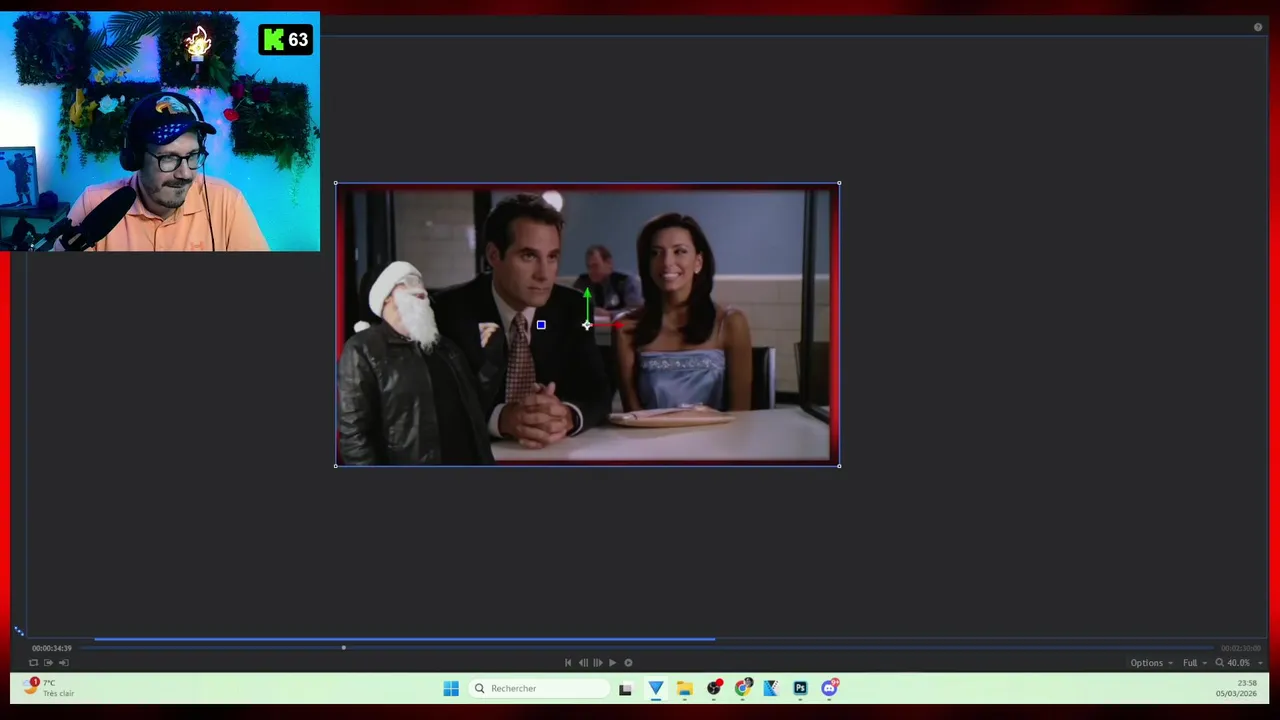Click the top-left corner handle of the clip
Viewport: 1280px width, 720px height.
click(x=336, y=183)
